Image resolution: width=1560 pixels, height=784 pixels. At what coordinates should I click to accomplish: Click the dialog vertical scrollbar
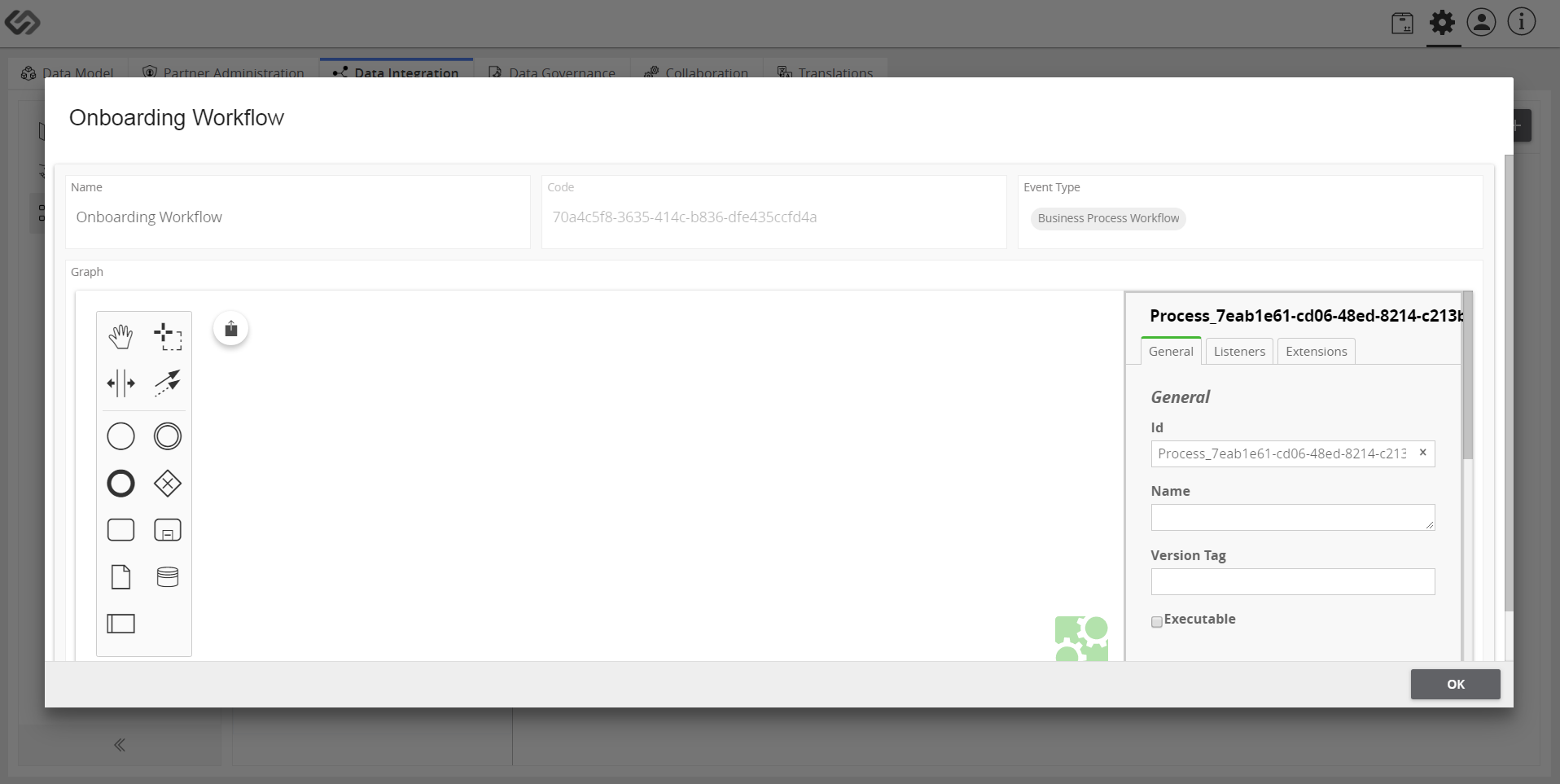click(x=1508, y=383)
